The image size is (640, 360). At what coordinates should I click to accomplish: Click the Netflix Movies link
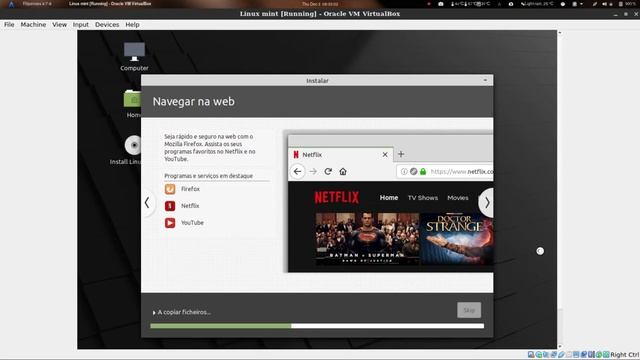coord(458,198)
